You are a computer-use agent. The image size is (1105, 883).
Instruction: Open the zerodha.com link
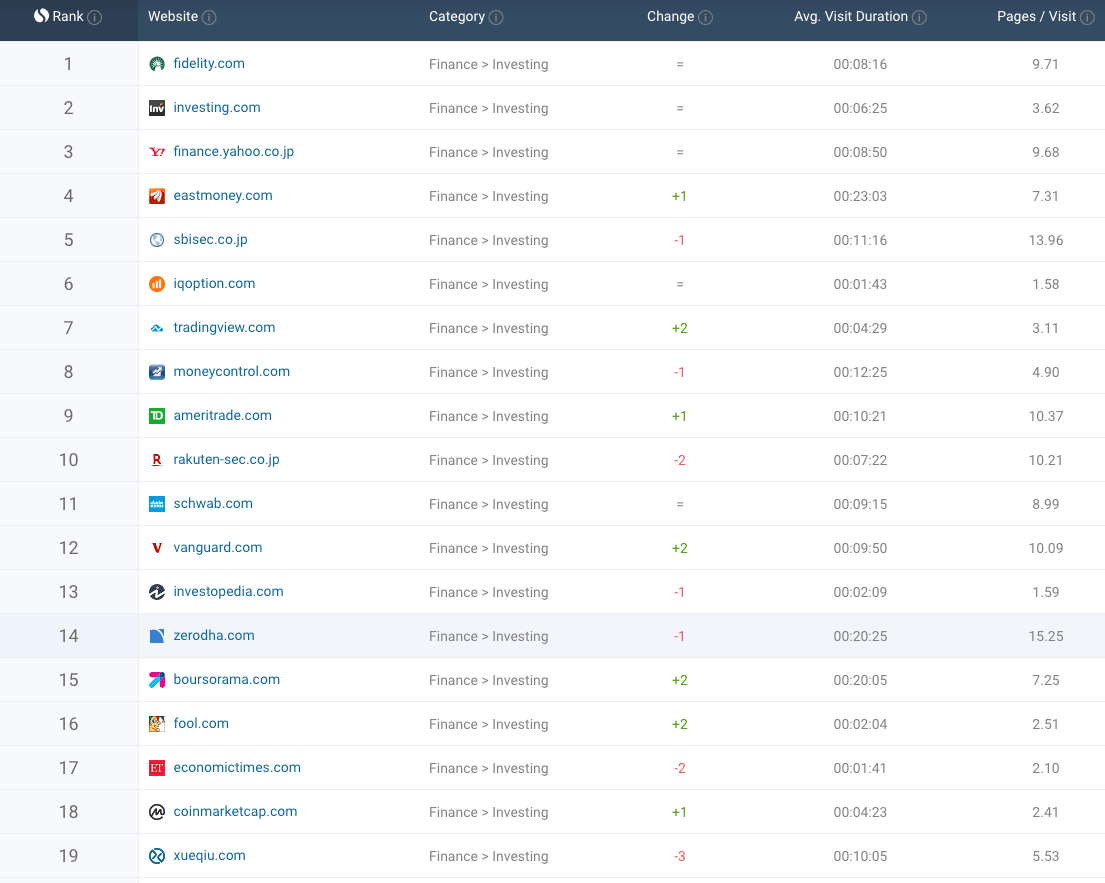coord(214,635)
